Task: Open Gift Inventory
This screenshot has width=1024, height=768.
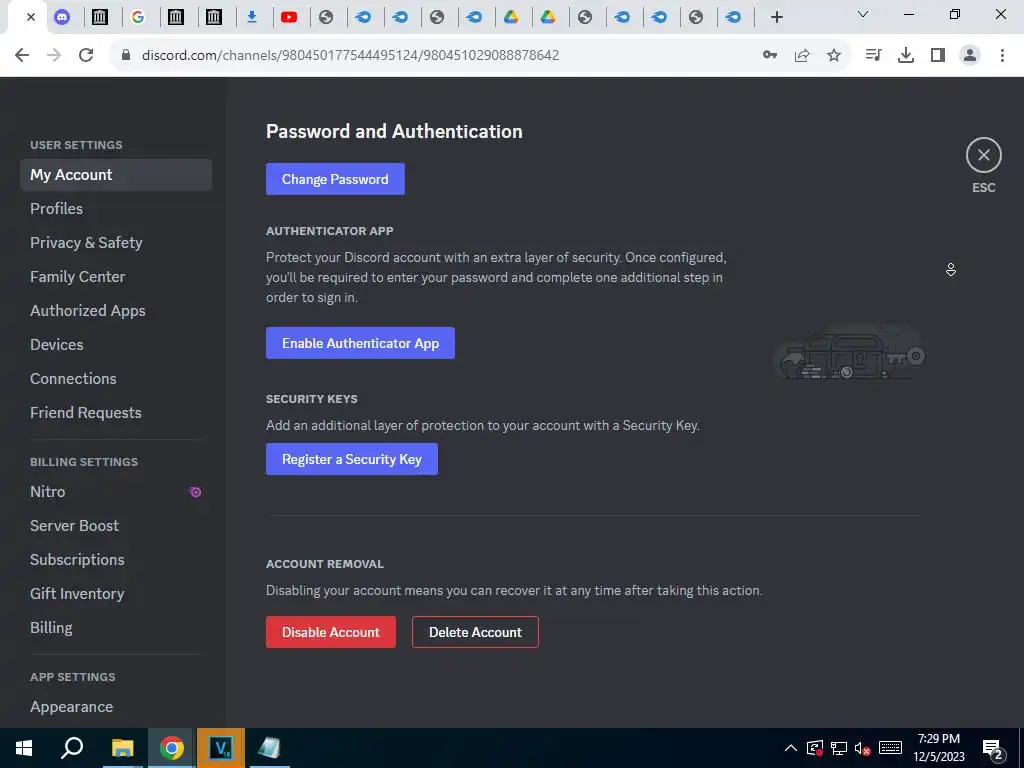Action: point(116,594)
